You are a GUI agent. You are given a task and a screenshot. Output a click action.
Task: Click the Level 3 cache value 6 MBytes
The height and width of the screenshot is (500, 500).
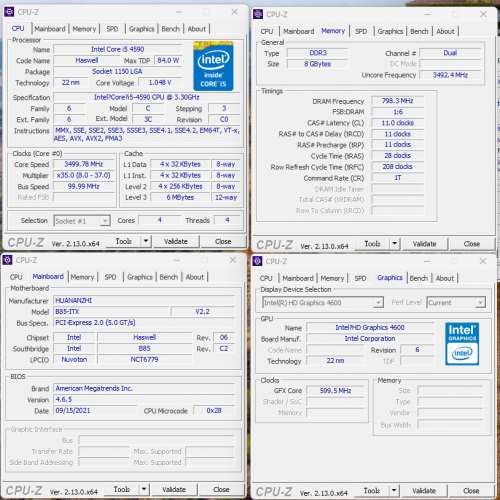(x=180, y=197)
